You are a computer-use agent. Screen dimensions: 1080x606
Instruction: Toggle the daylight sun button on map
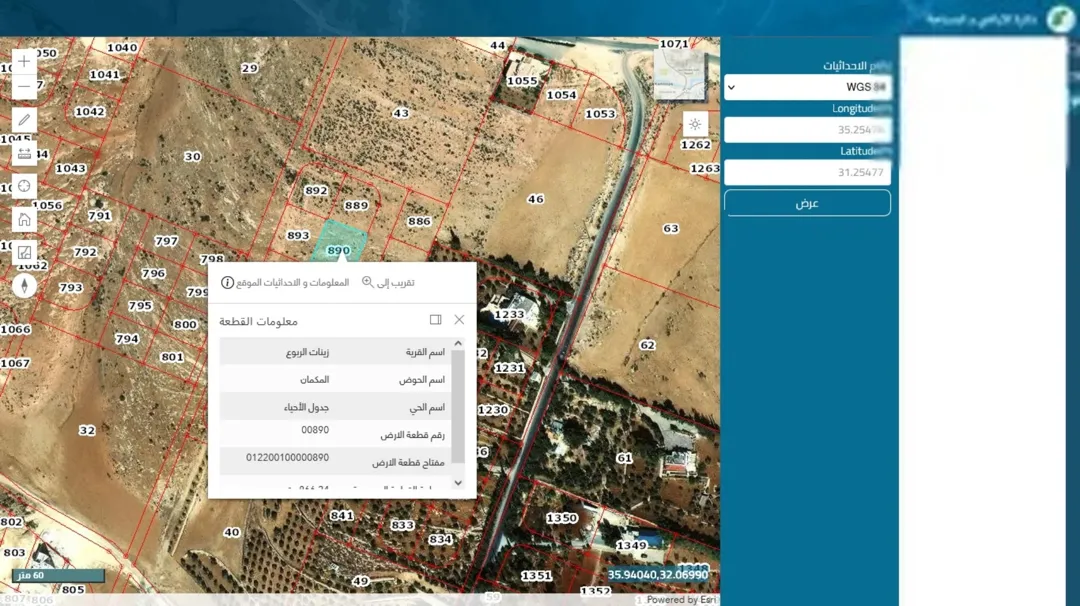pos(695,125)
